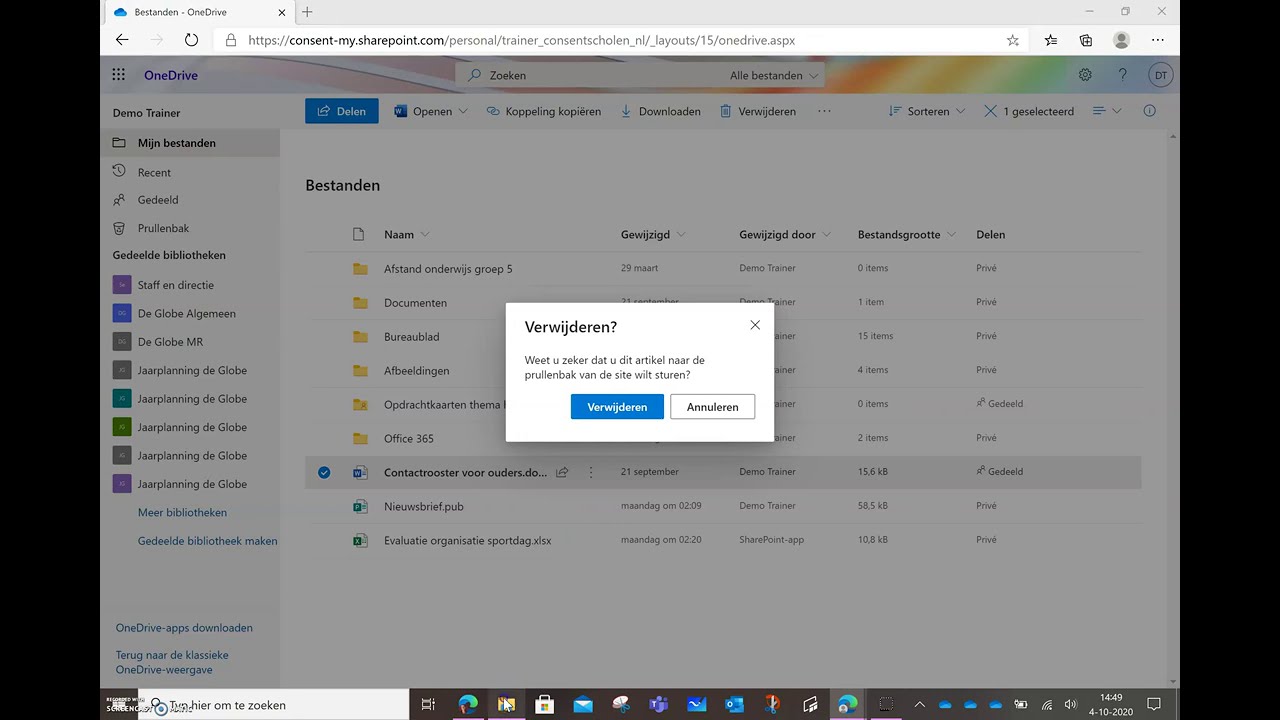The image size is (1280, 720).
Task: Add page to favorites star icon
Action: point(1013,41)
